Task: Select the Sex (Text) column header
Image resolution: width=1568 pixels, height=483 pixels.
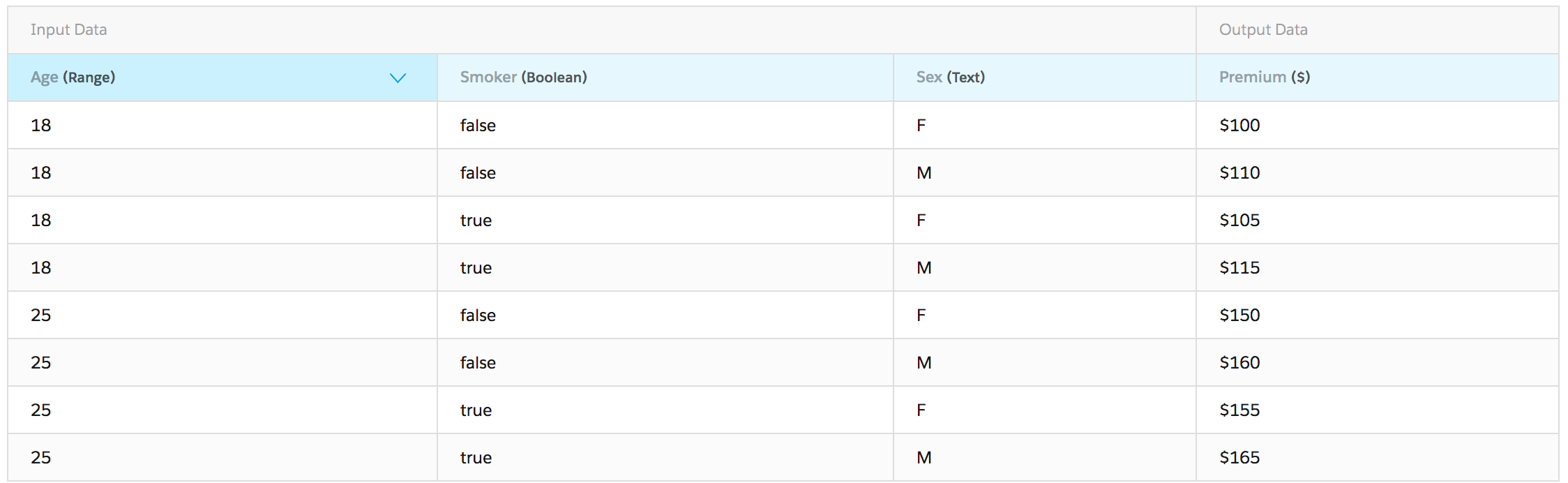Action: coord(1045,77)
